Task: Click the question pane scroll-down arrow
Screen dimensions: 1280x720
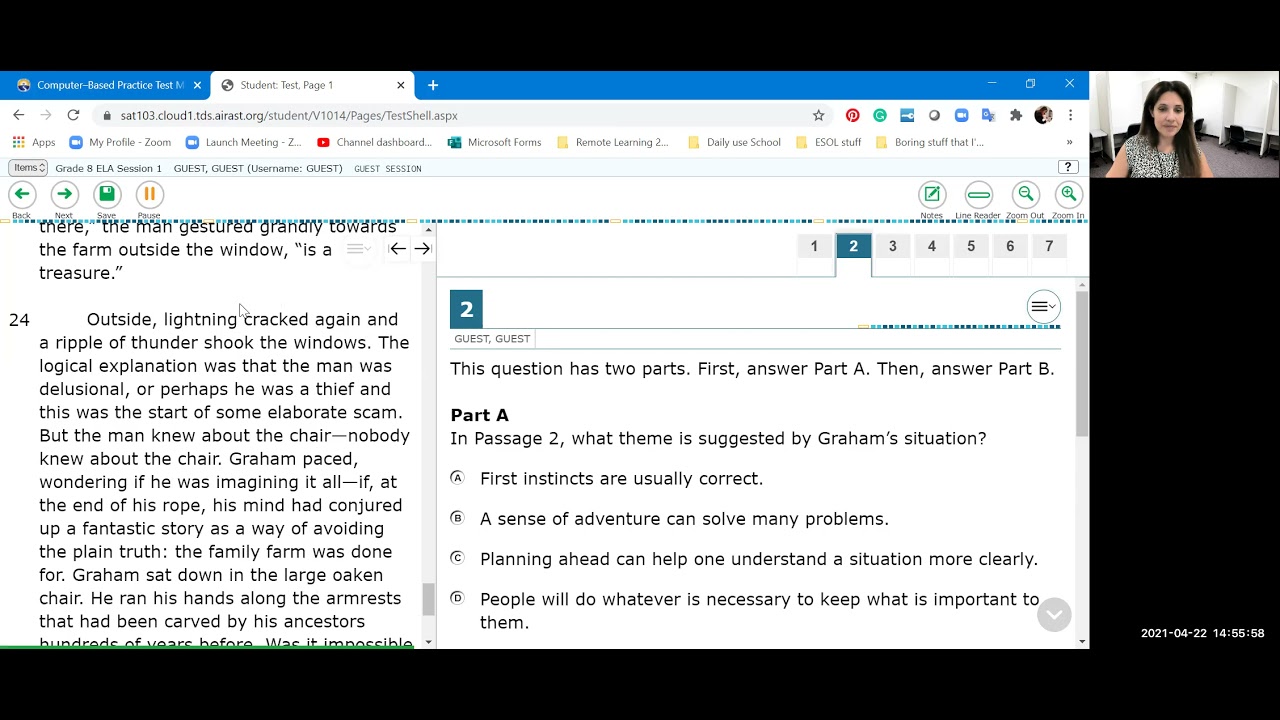Action: (1082, 642)
